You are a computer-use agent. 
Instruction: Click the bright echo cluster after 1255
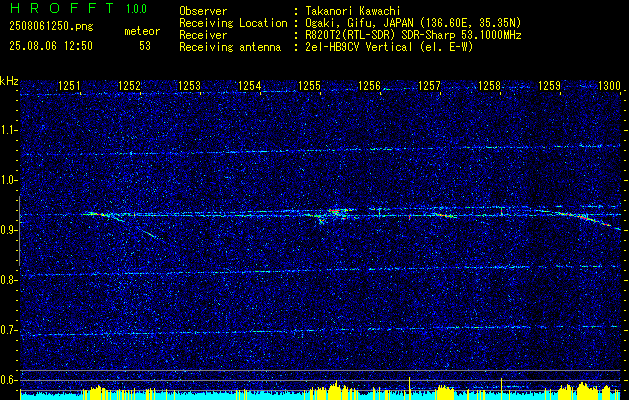point(336,213)
